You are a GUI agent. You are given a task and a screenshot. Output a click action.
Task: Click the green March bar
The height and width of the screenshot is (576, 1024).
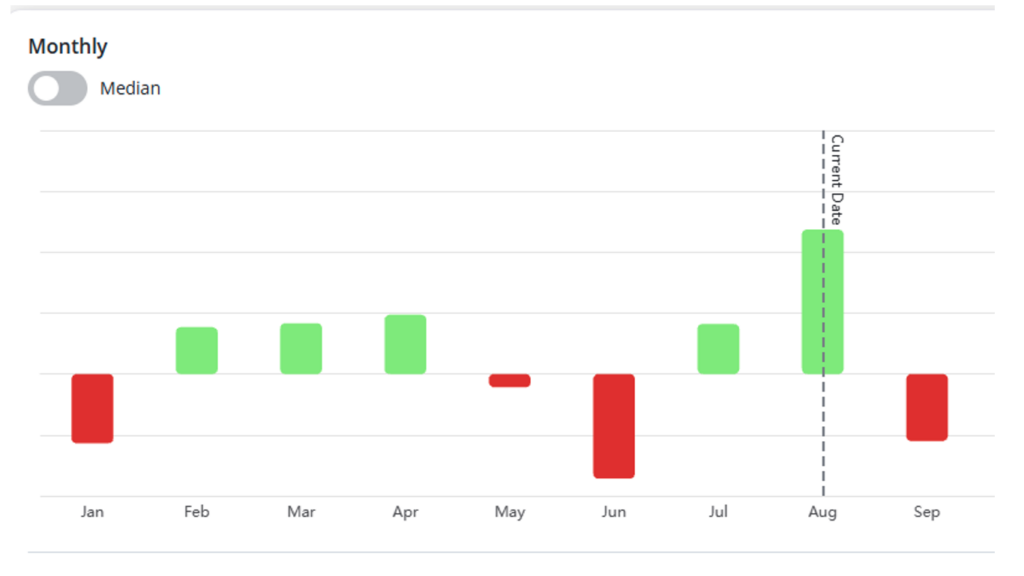coord(301,349)
